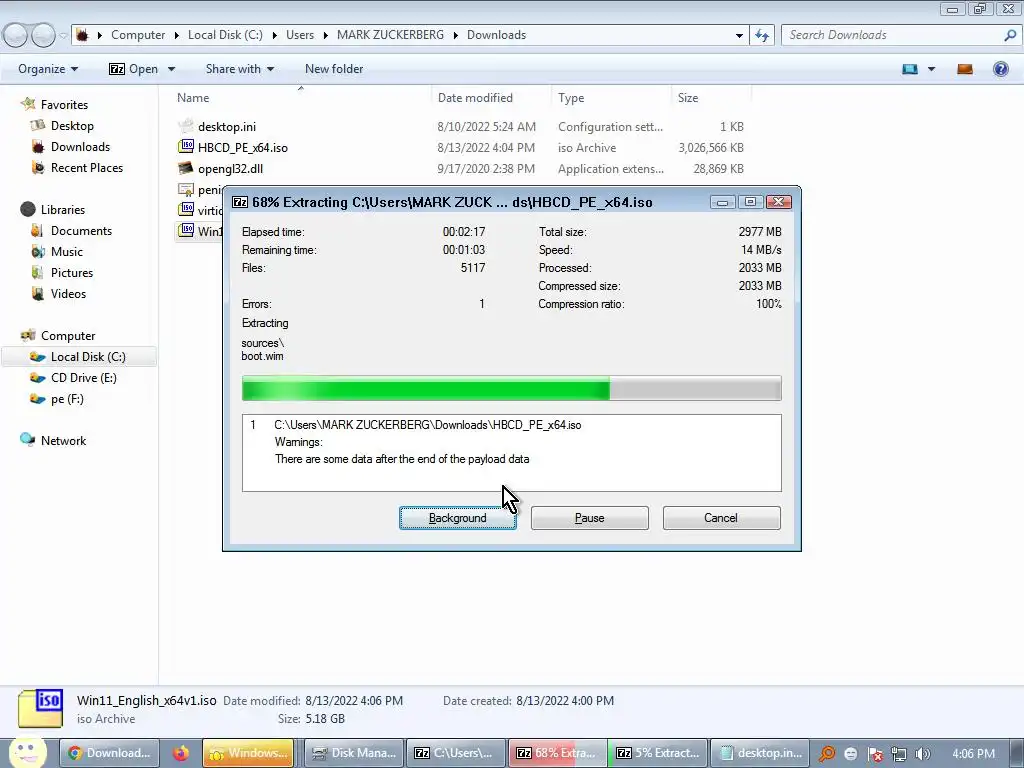1024x768 pixels.
Task: Expand the Open dropdown arrow
Action: pyautogui.click(x=172, y=69)
